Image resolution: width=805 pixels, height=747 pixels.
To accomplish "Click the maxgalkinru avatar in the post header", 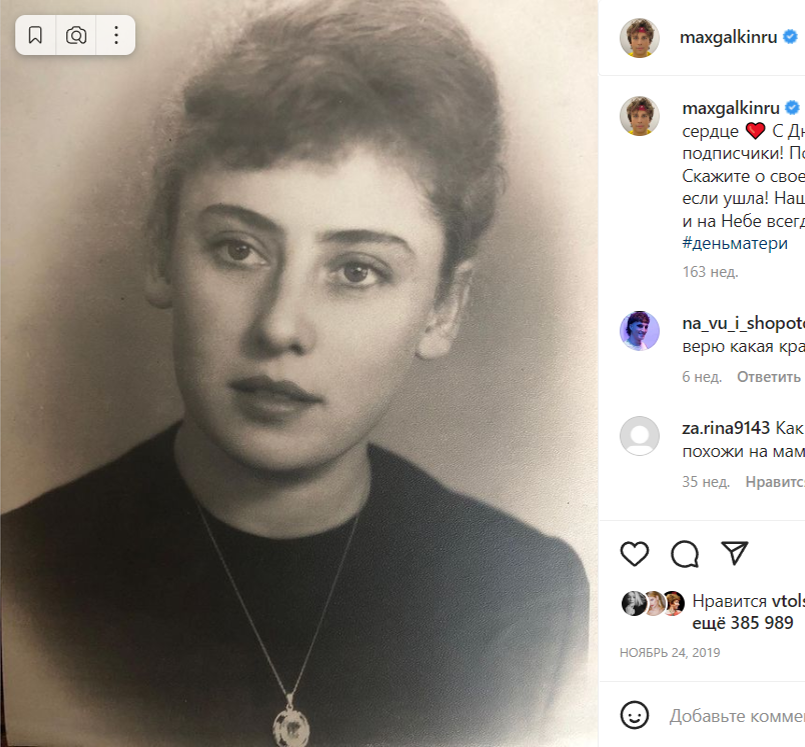I will (x=640, y=37).
